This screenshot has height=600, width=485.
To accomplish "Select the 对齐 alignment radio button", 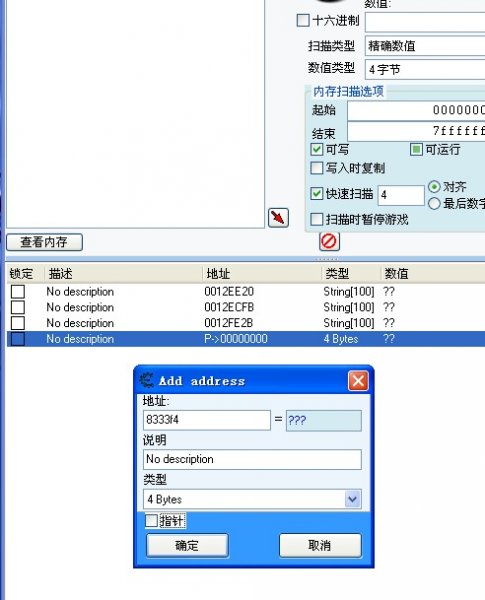I will pos(434,187).
